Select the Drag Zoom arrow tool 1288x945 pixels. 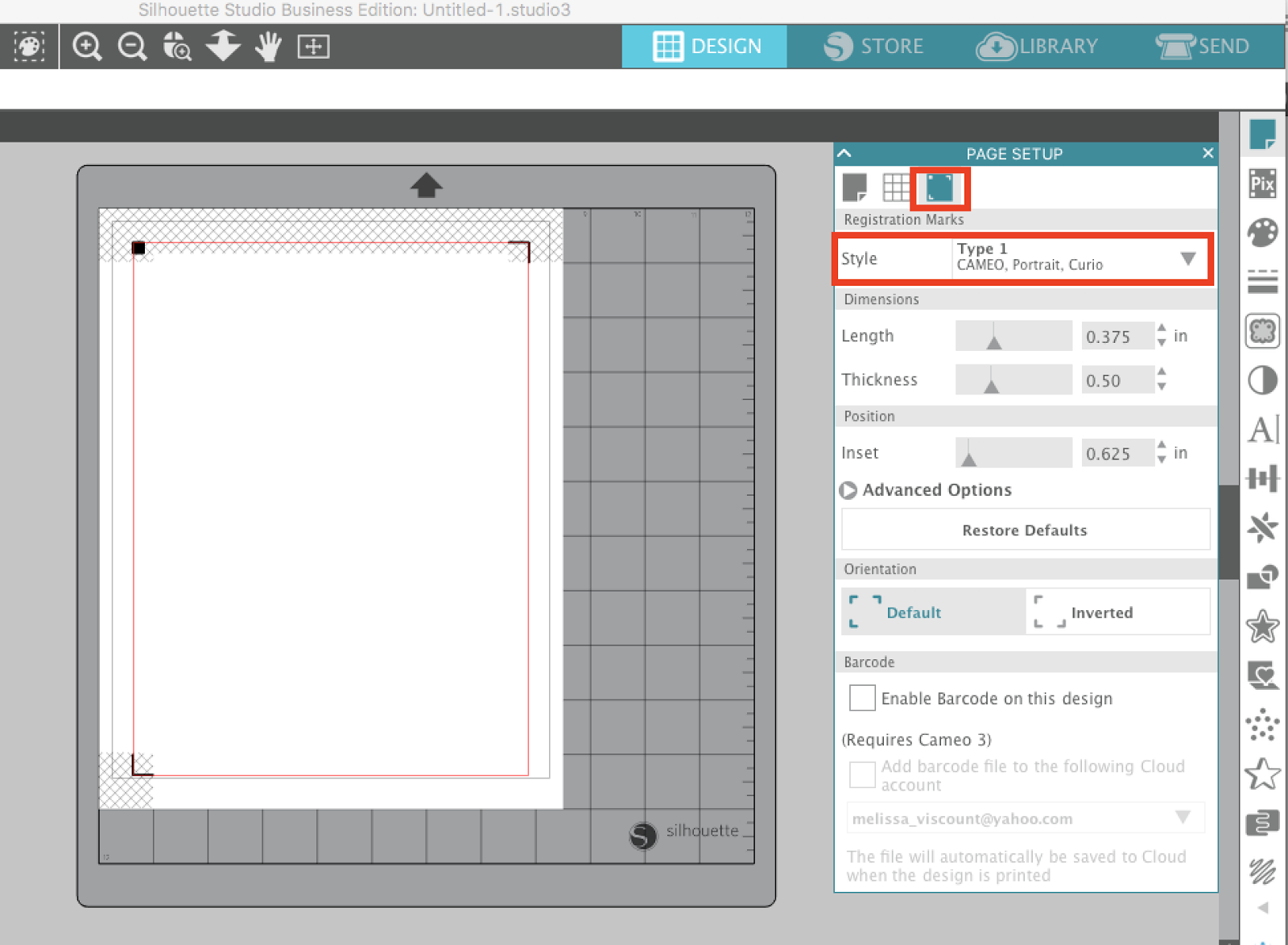point(223,46)
